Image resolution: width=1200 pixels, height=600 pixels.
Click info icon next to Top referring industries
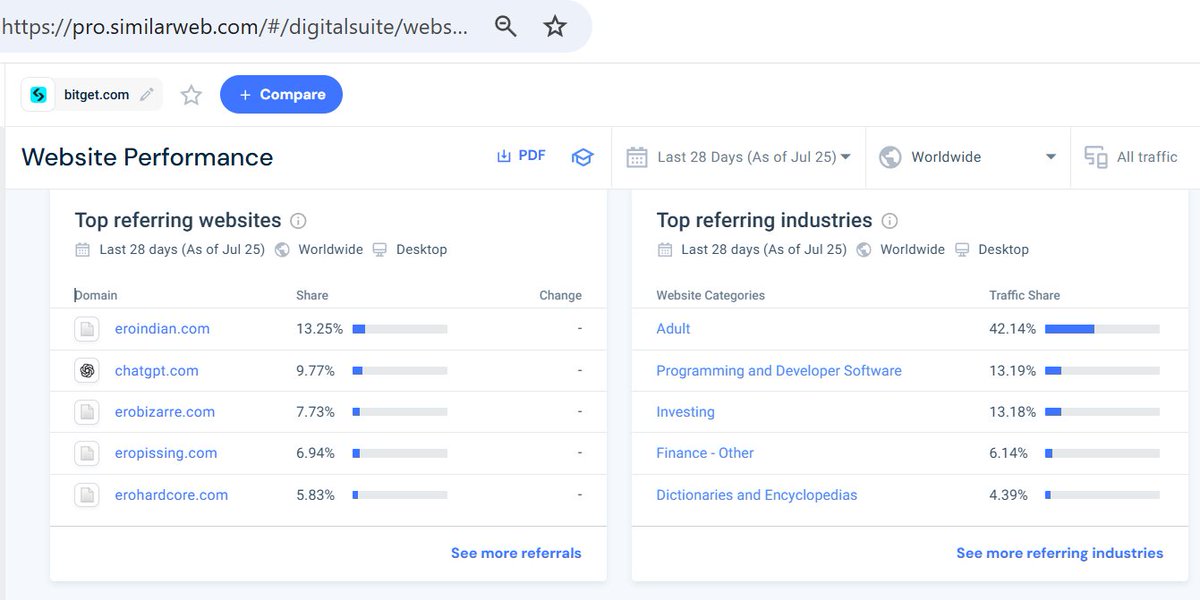pyautogui.click(x=890, y=221)
